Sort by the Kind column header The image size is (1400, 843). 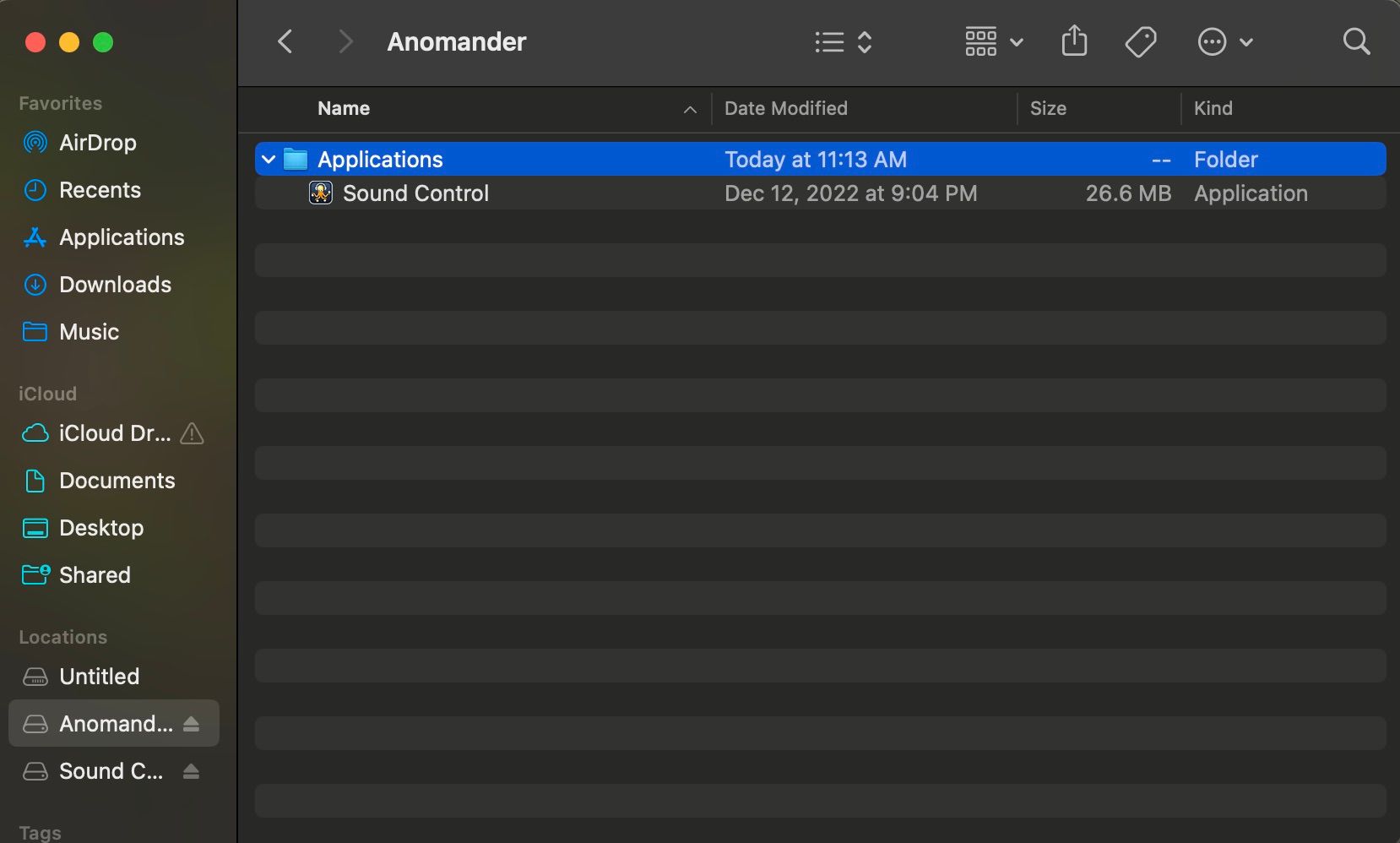(x=1213, y=108)
